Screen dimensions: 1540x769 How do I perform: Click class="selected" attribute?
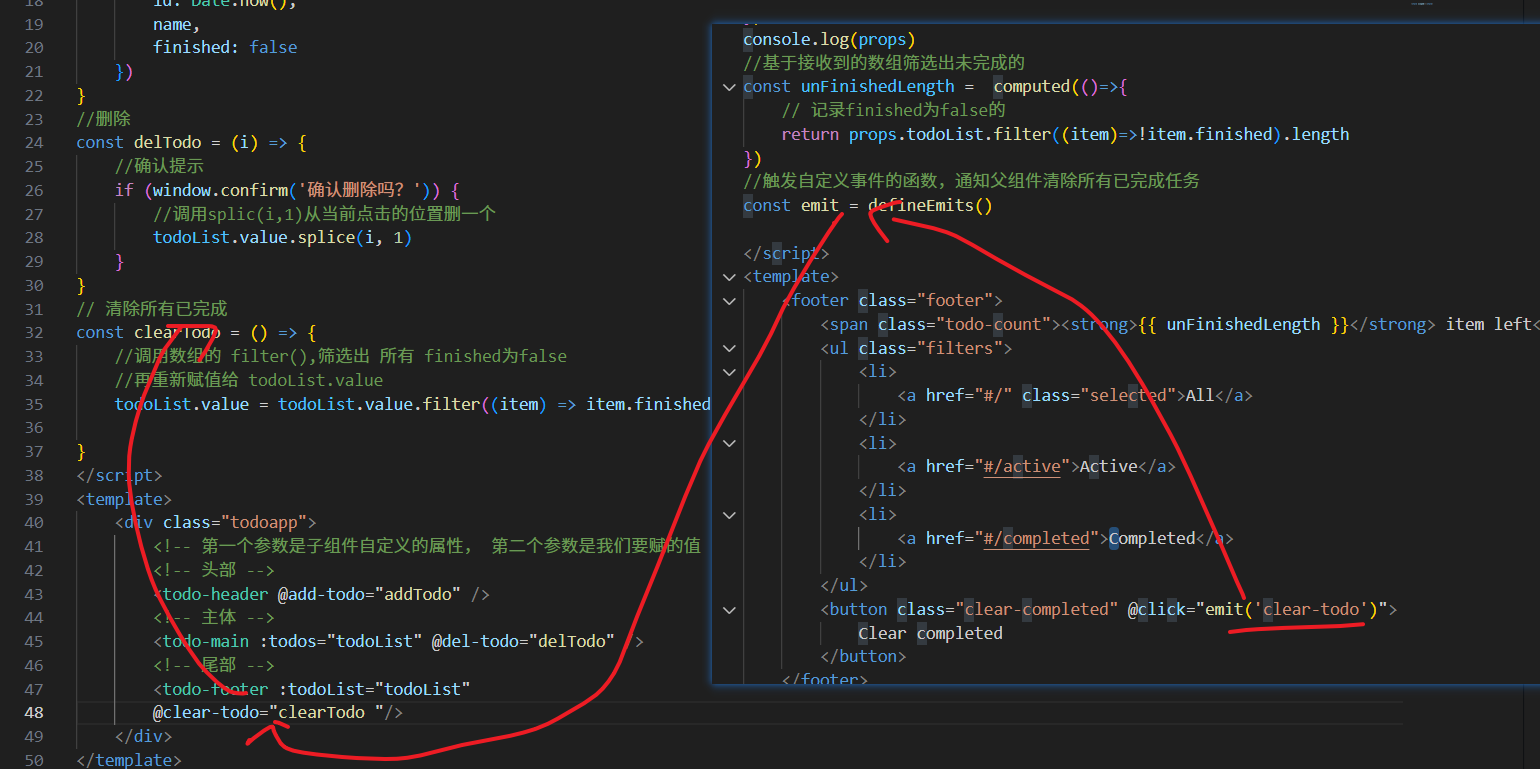pos(1099,395)
